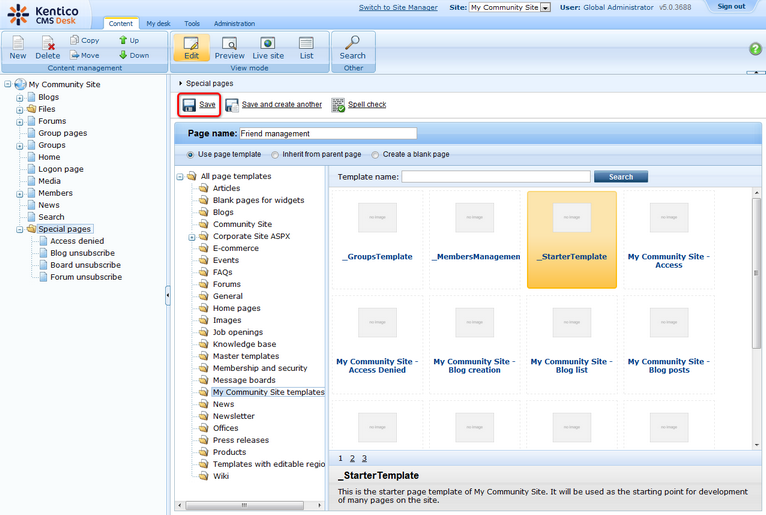Click the Sign out button
The height and width of the screenshot is (515, 766).
731,6
